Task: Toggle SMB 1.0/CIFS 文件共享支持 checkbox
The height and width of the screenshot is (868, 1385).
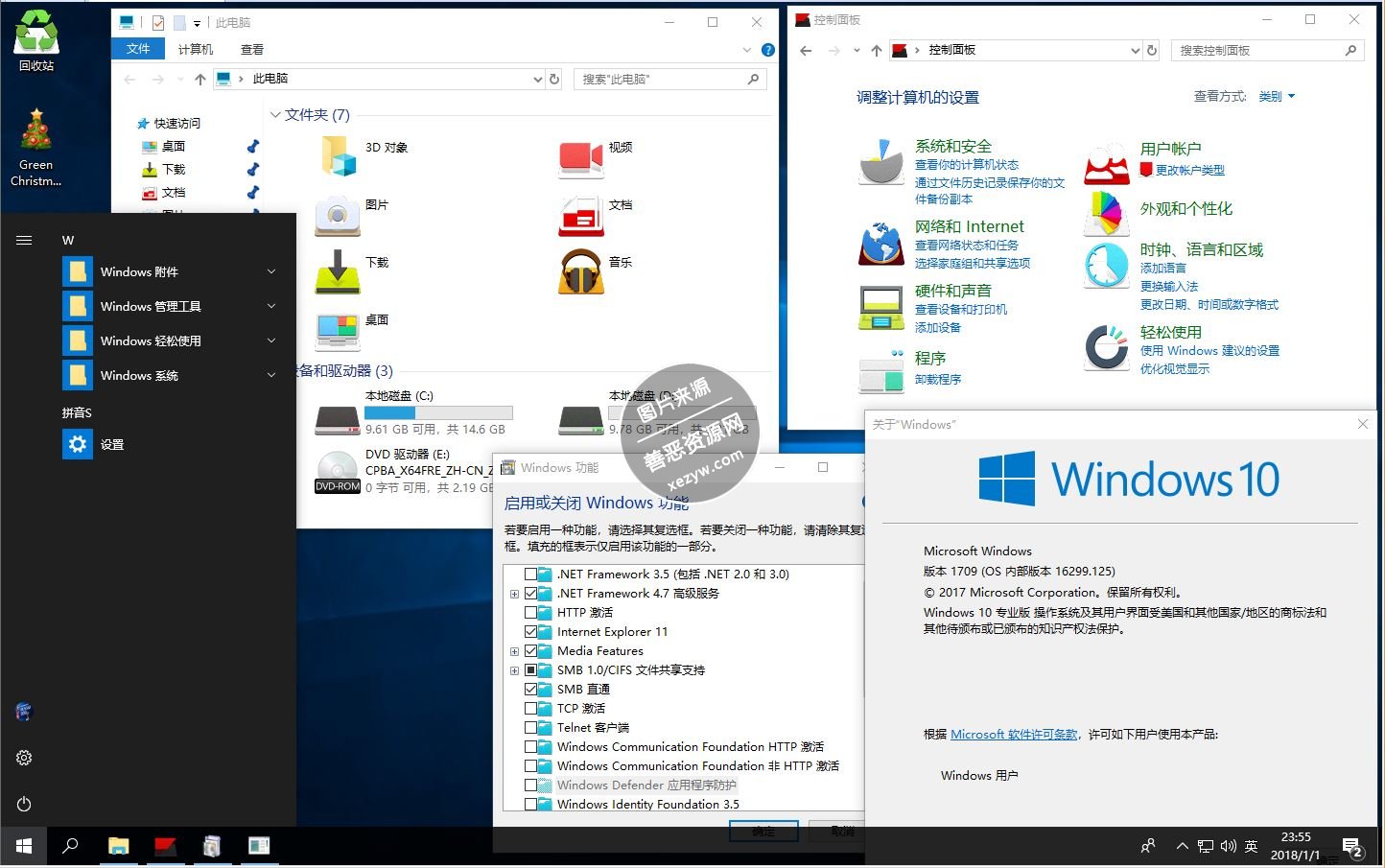Action: [x=530, y=669]
